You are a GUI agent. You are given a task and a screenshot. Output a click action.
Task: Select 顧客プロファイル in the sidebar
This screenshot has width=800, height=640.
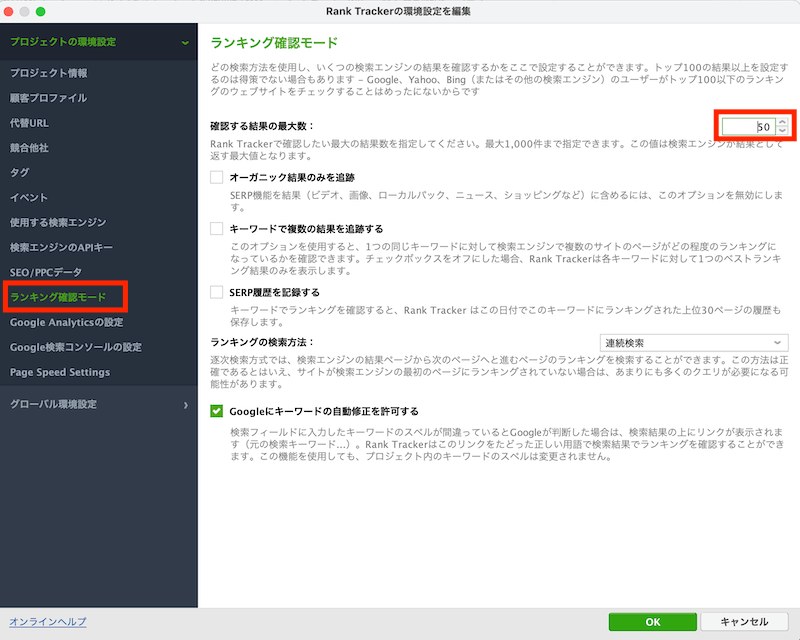tap(48, 98)
